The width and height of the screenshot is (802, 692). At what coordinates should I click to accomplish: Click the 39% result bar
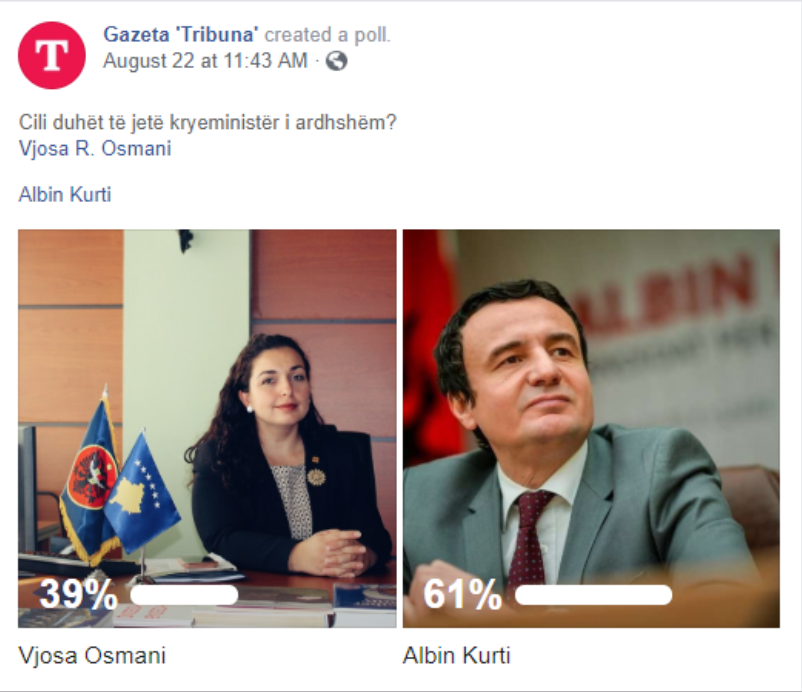coord(184,595)
